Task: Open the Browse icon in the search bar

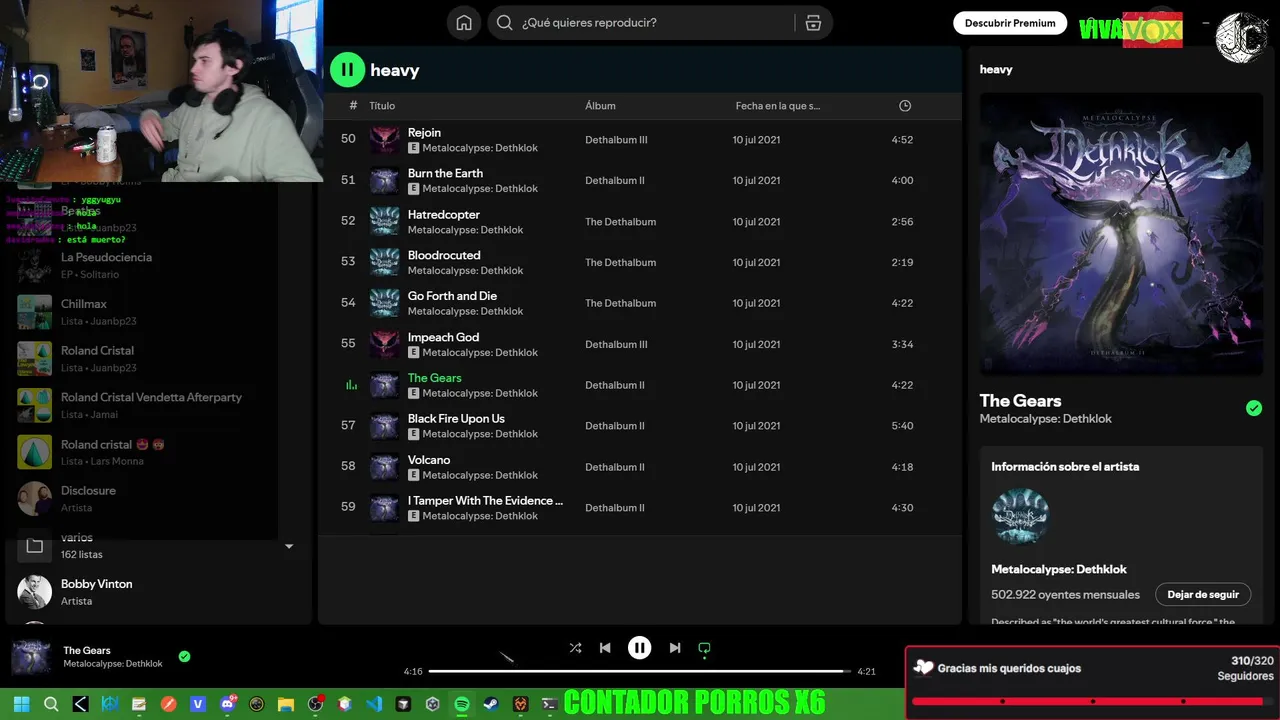Action: click(813, 23)
